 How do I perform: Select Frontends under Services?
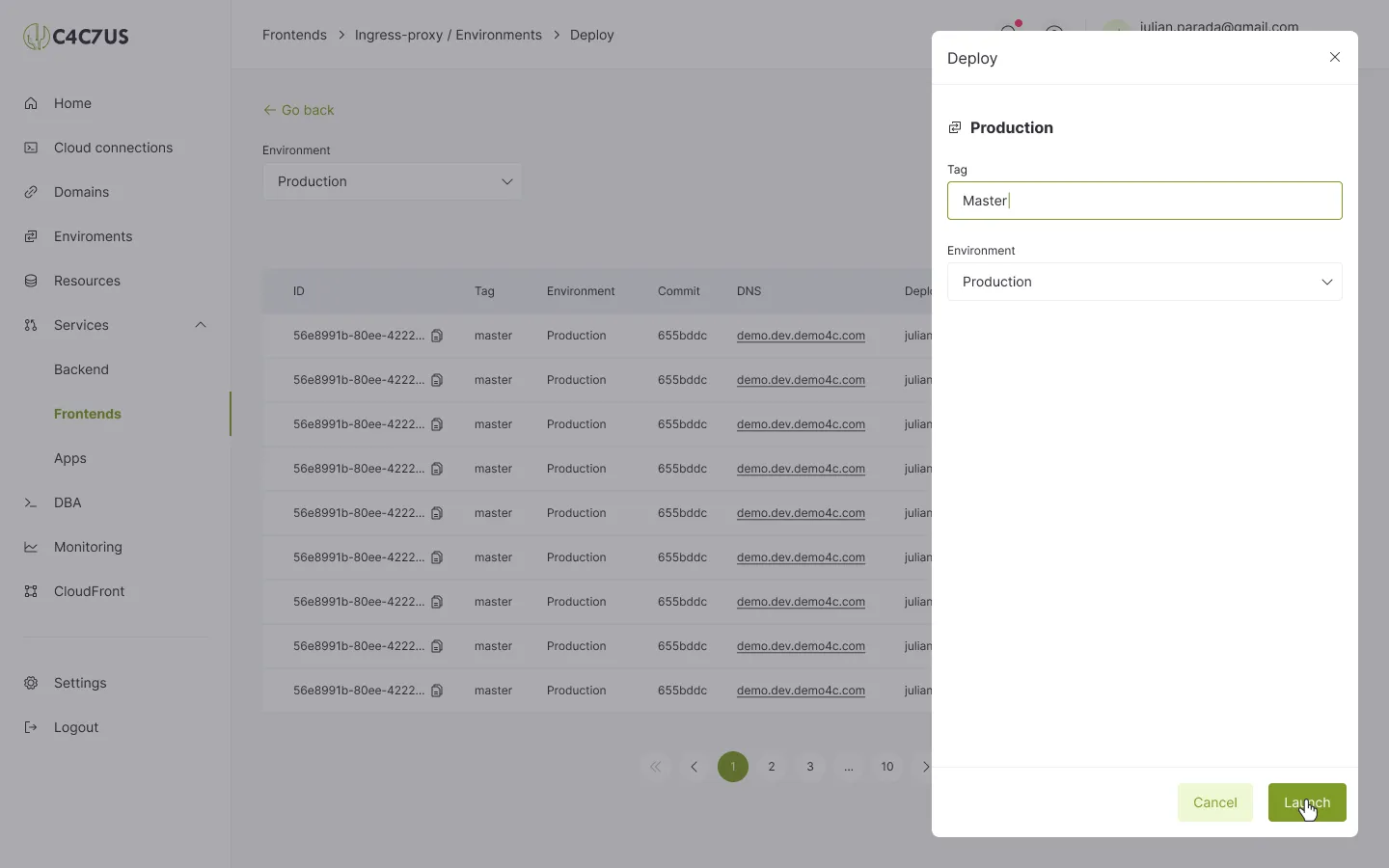(88, 414)
